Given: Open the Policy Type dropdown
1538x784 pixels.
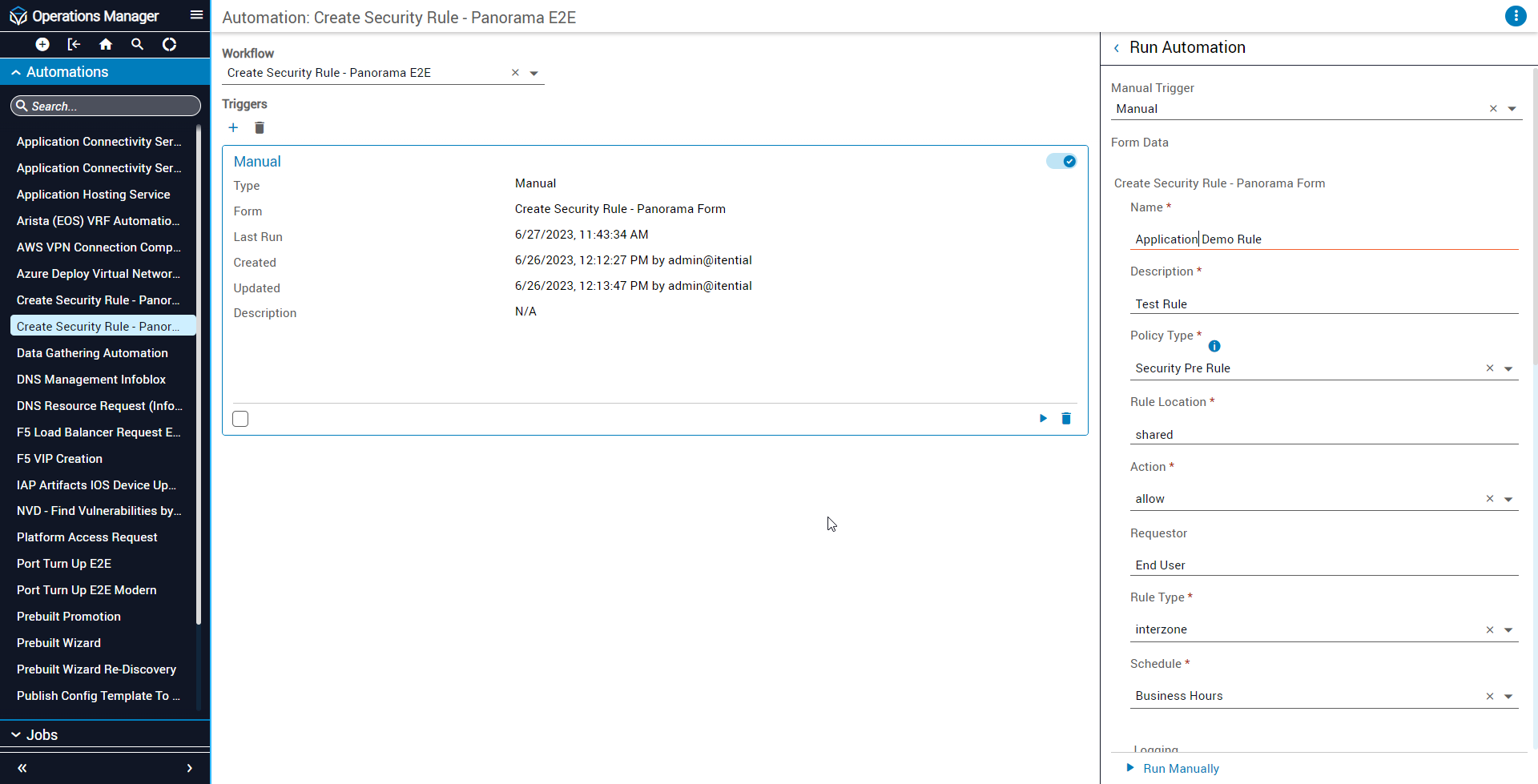Looking at the screenshot, I should (1508, 369).
